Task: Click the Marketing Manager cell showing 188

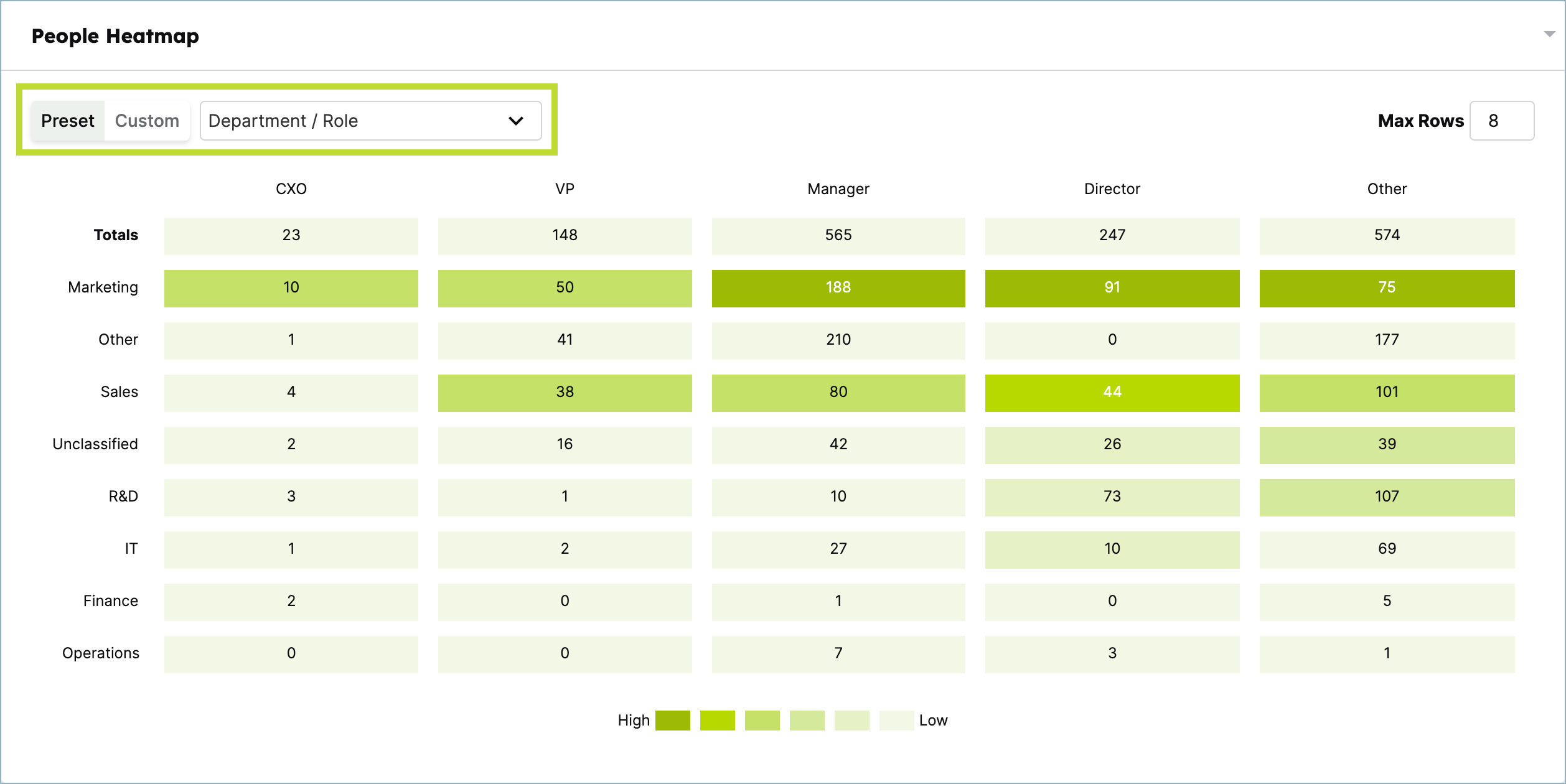Action: (838, 287)
